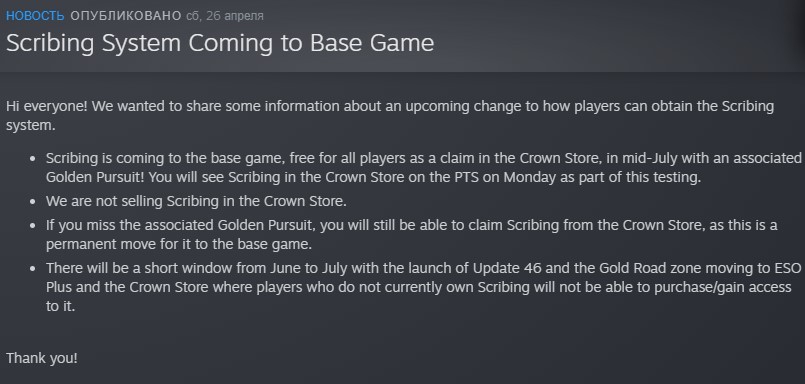Click the words Golden Pursuit! in first bullet

pos(92,177)
